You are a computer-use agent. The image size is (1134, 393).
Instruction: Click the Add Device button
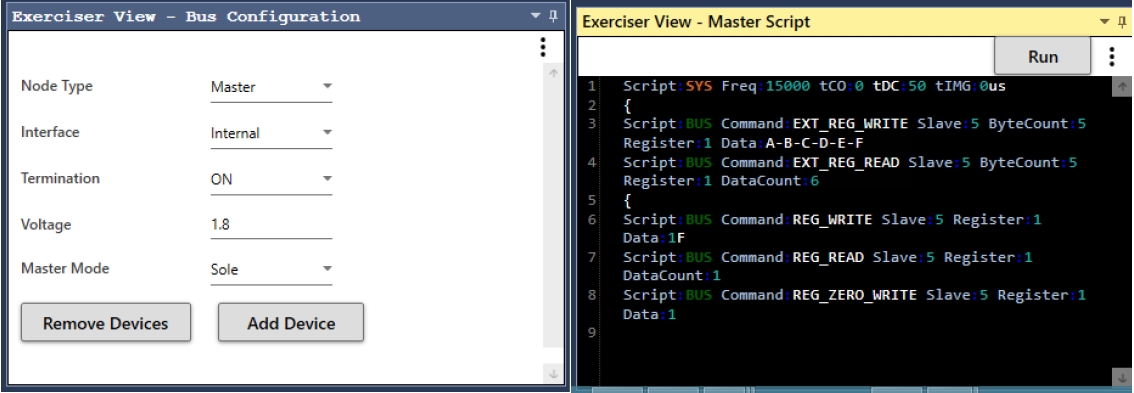pyautogui.click(x=291, y=323)
